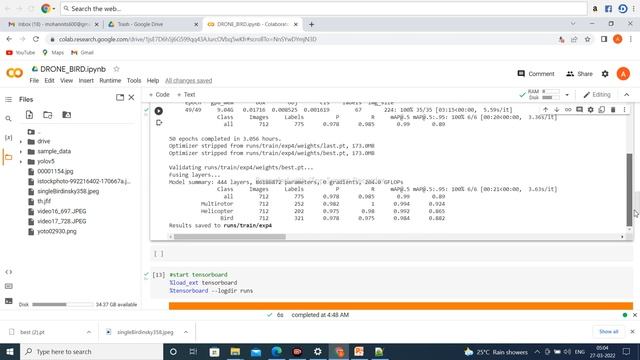Open the table of contents sidebar icon
Viewport: 640px width, 360px height.
[x=8, y=99]
